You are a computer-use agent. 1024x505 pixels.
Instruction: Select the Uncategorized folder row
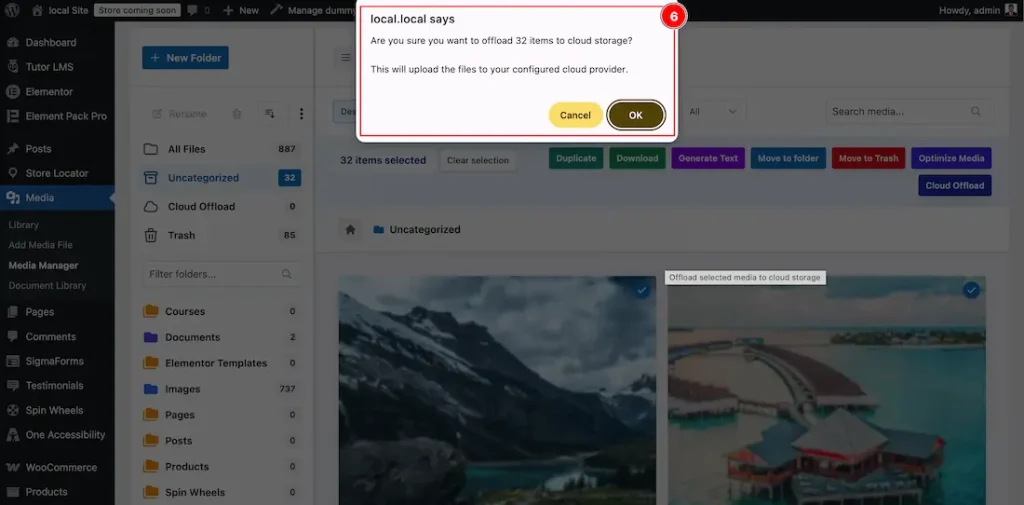[222, 178]
